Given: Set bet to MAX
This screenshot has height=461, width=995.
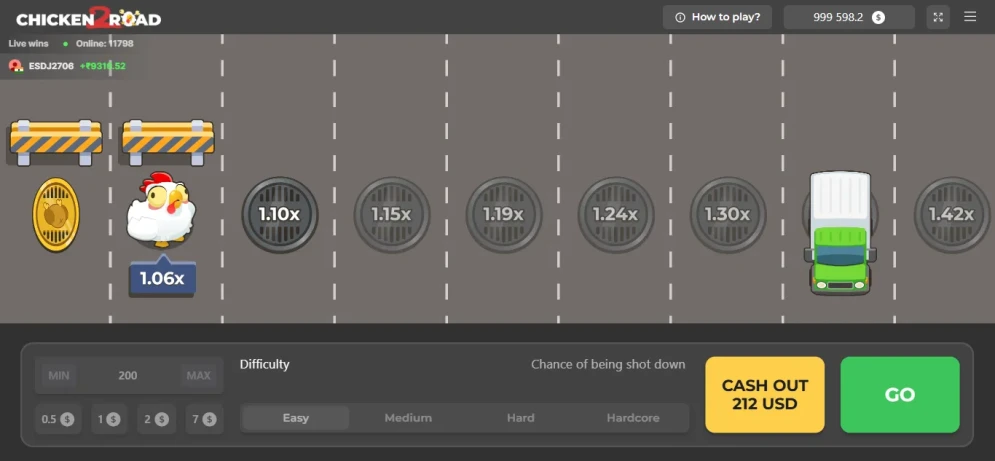Looking at the screenshot, I should click(198, 376).
